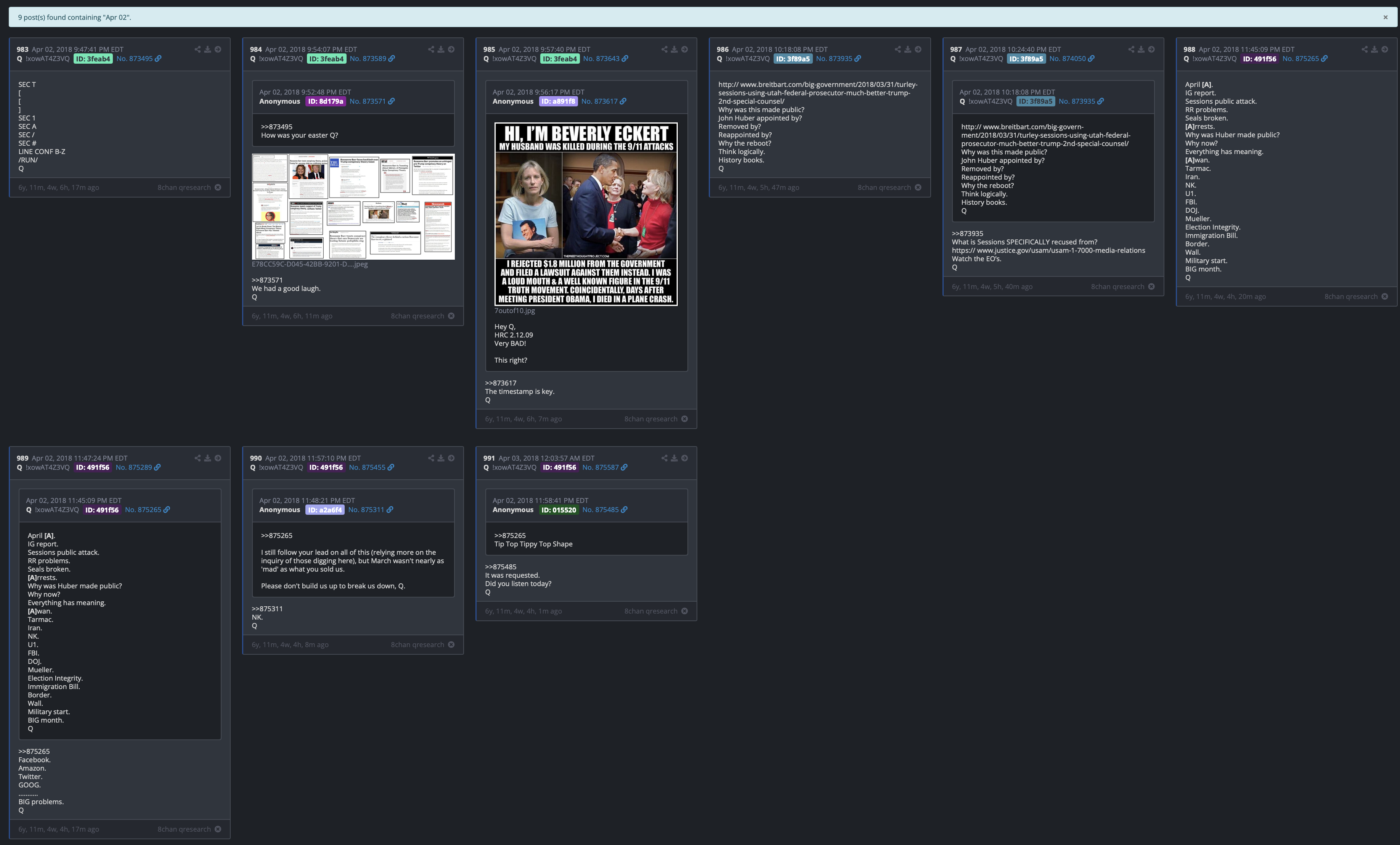Click the share icon on post 987

(1131, 50)
